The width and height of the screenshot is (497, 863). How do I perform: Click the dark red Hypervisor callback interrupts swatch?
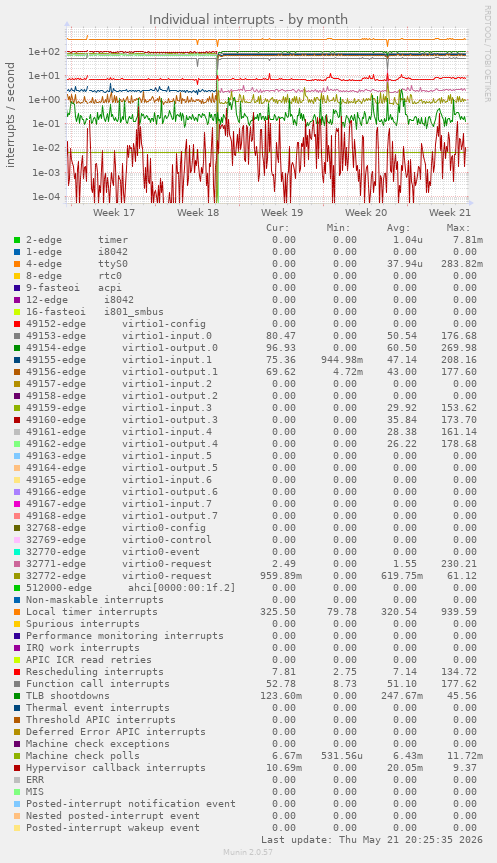17,768
